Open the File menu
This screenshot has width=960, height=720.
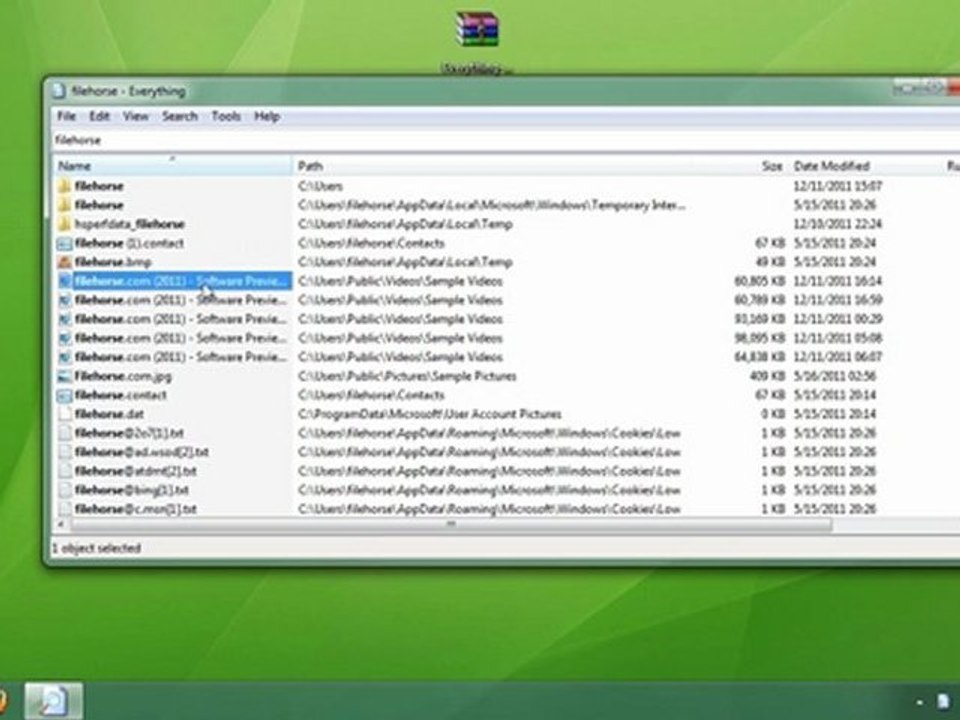click(x=66, y=116)
